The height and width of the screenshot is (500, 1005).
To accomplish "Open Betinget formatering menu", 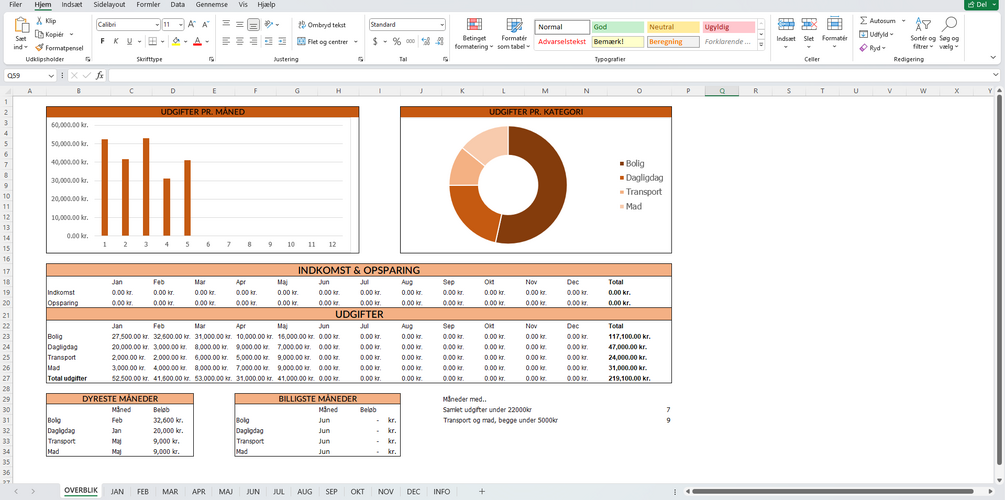I will (474, 35).
